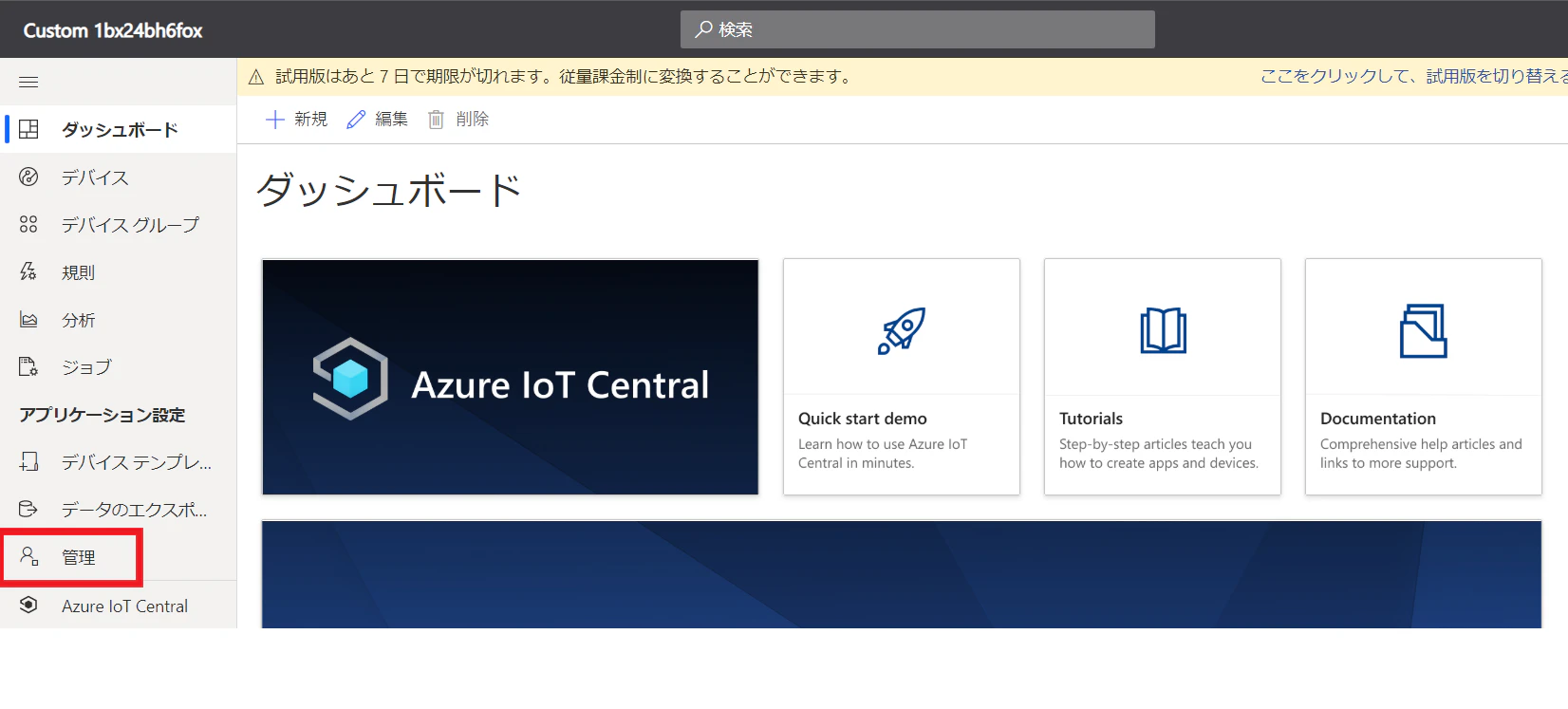The image size is (1568, 709).
Task: Click デバイス テンプレ... label in sidebar
Action: click(137, 462)
